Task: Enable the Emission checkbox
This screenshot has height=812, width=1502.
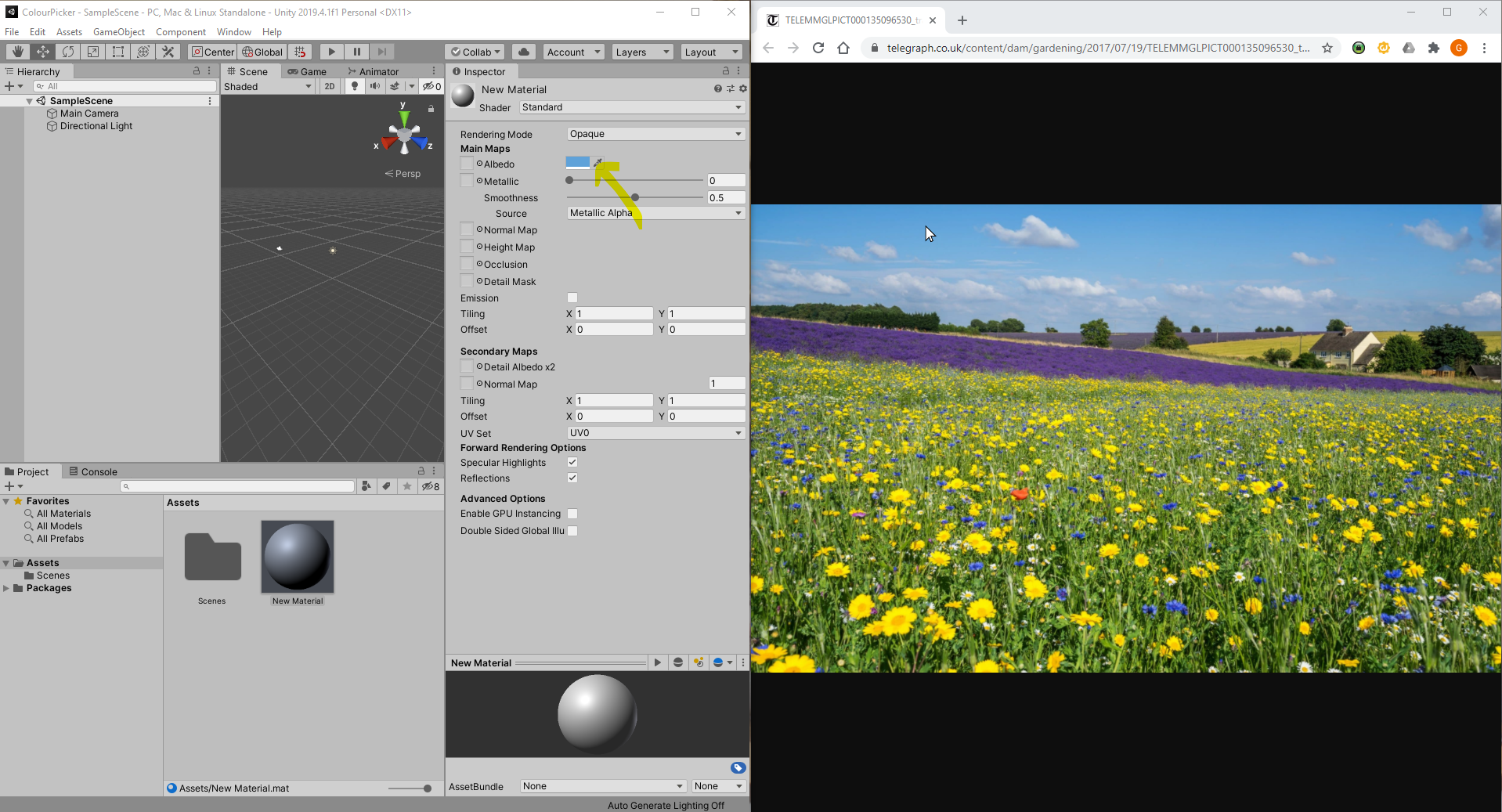Action: tap(572, 298)
